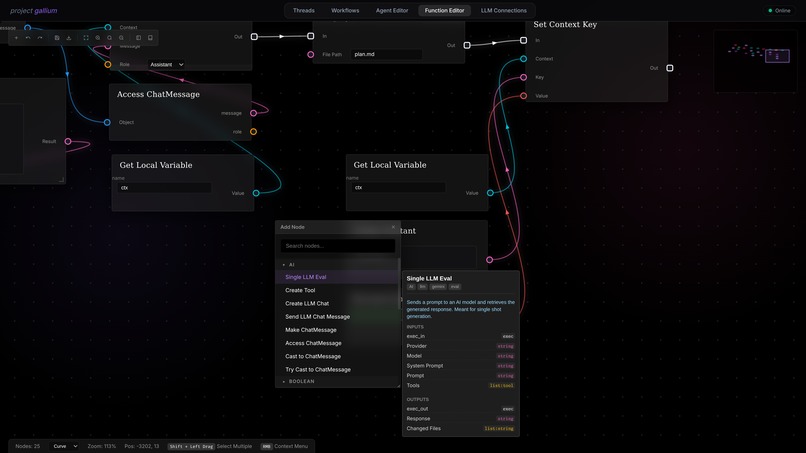The height and width of the screenshot is (453, 806).
Task: Click the File Path field containing plan.md
Action: (x=387, y=54)
